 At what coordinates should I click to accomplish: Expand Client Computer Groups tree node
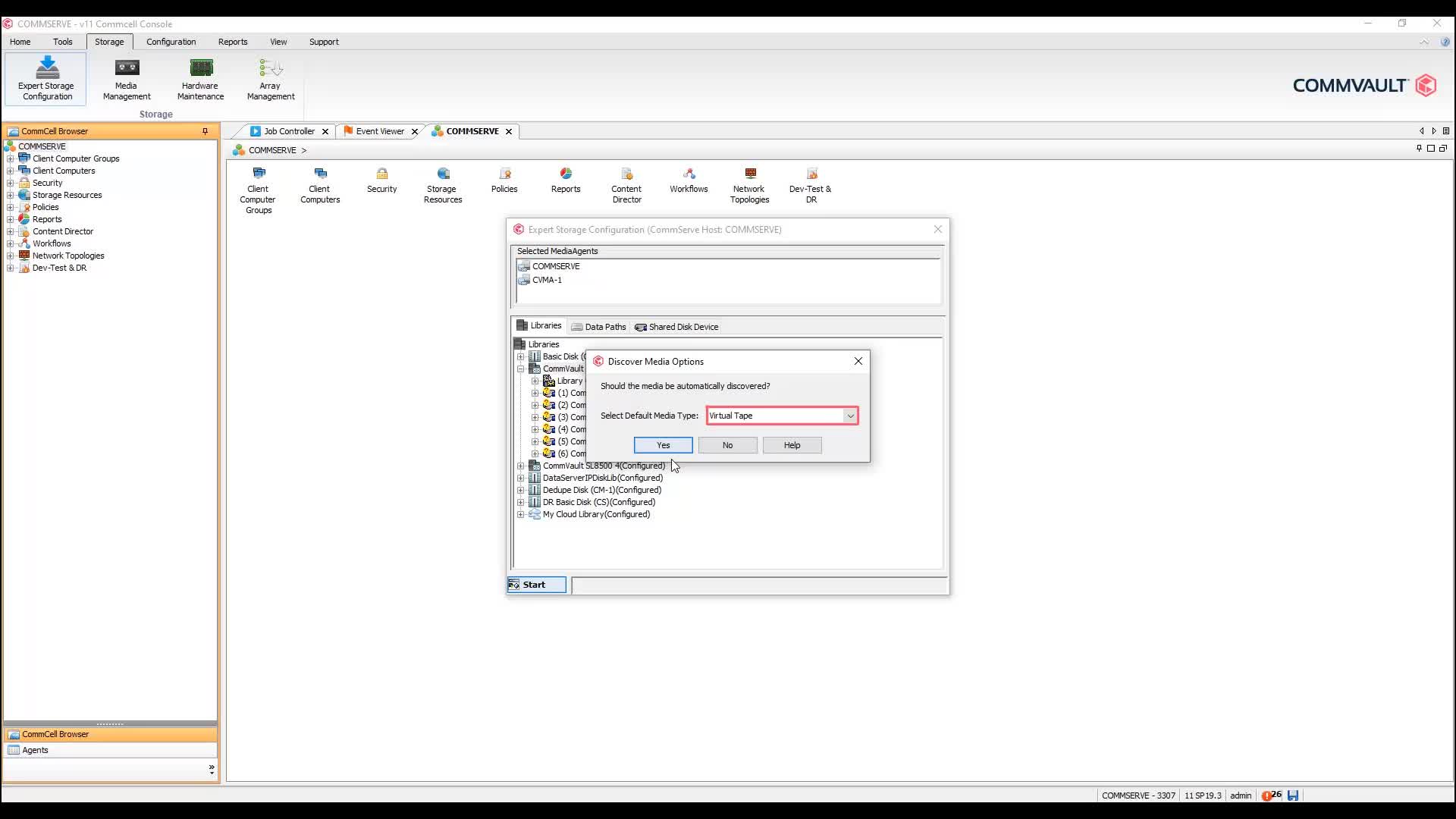point(11,158)
